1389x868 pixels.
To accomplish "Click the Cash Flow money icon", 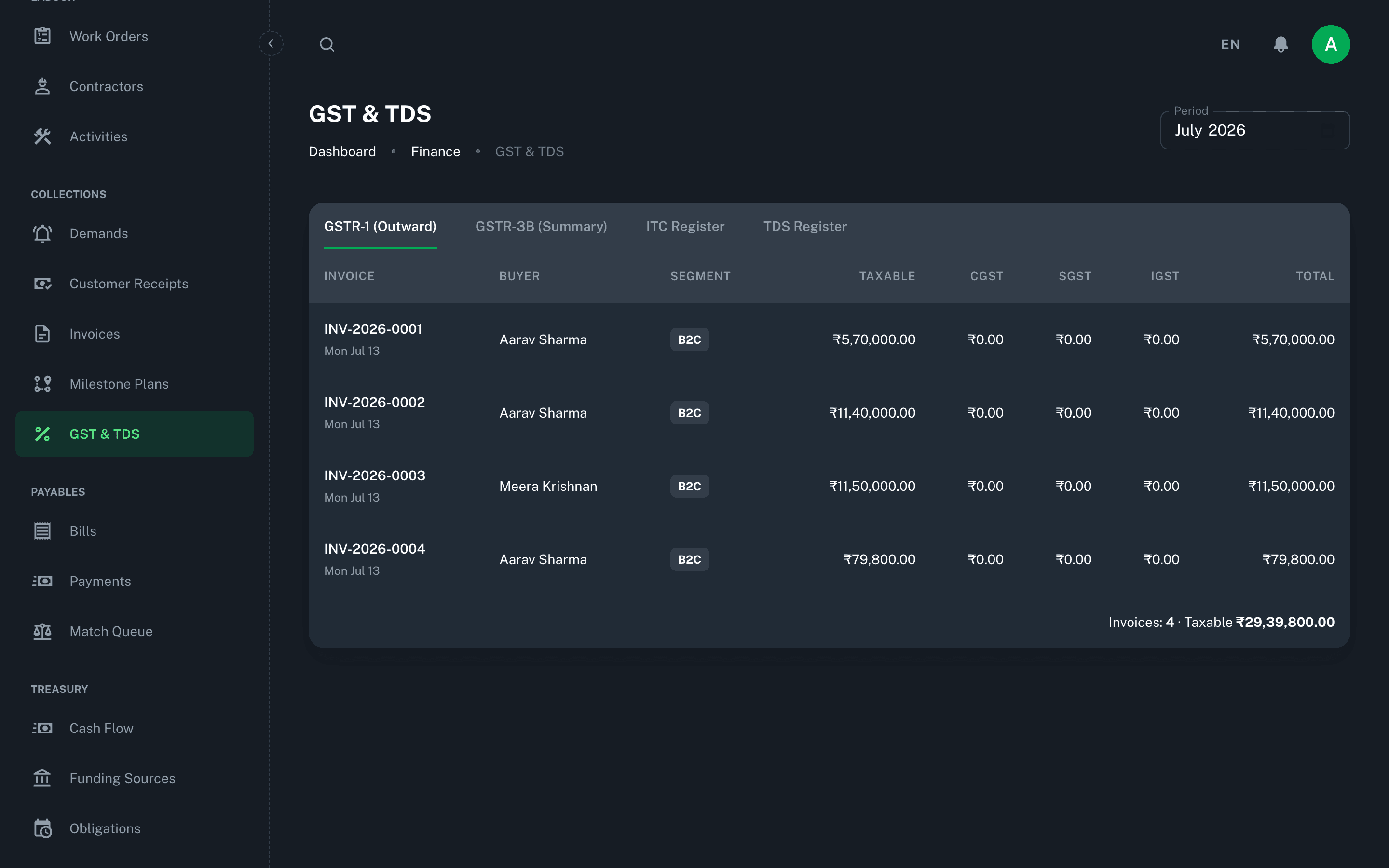I will pyautogui.click(x=42, y=728).
